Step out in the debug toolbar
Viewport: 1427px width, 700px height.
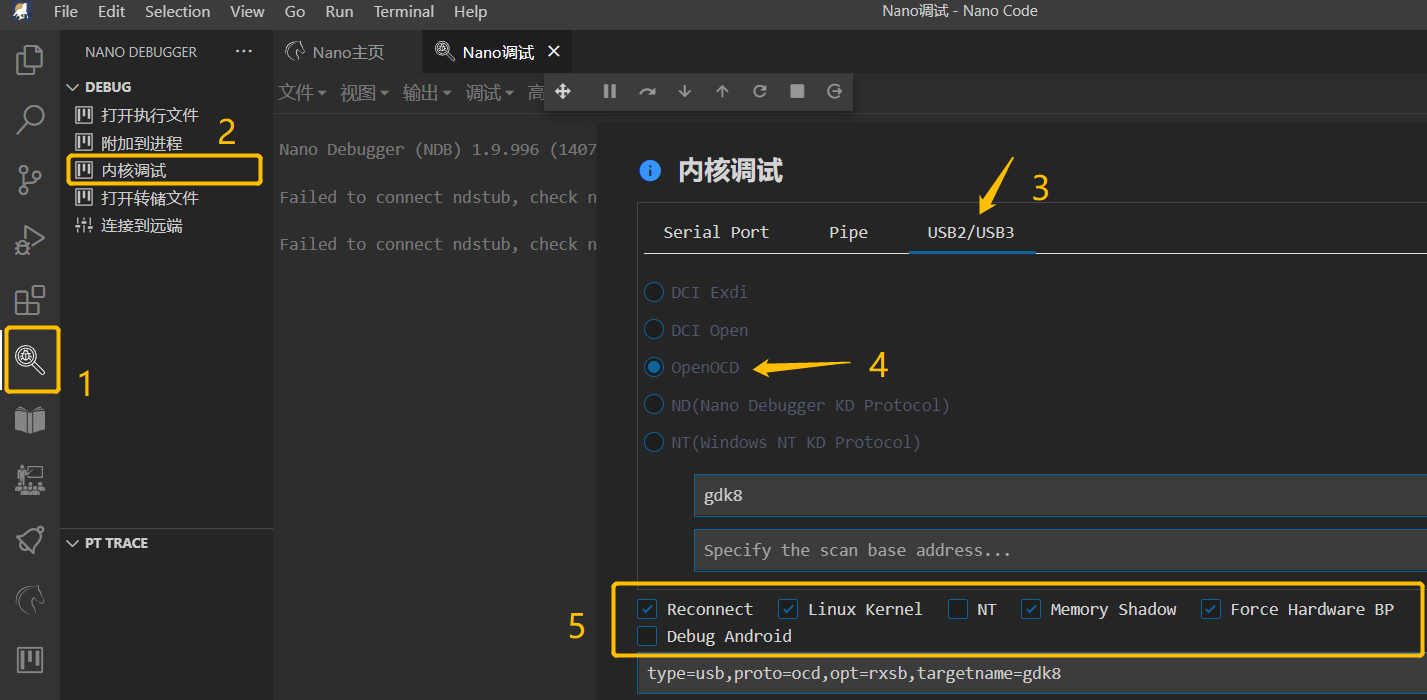click(x=722, y=91)
